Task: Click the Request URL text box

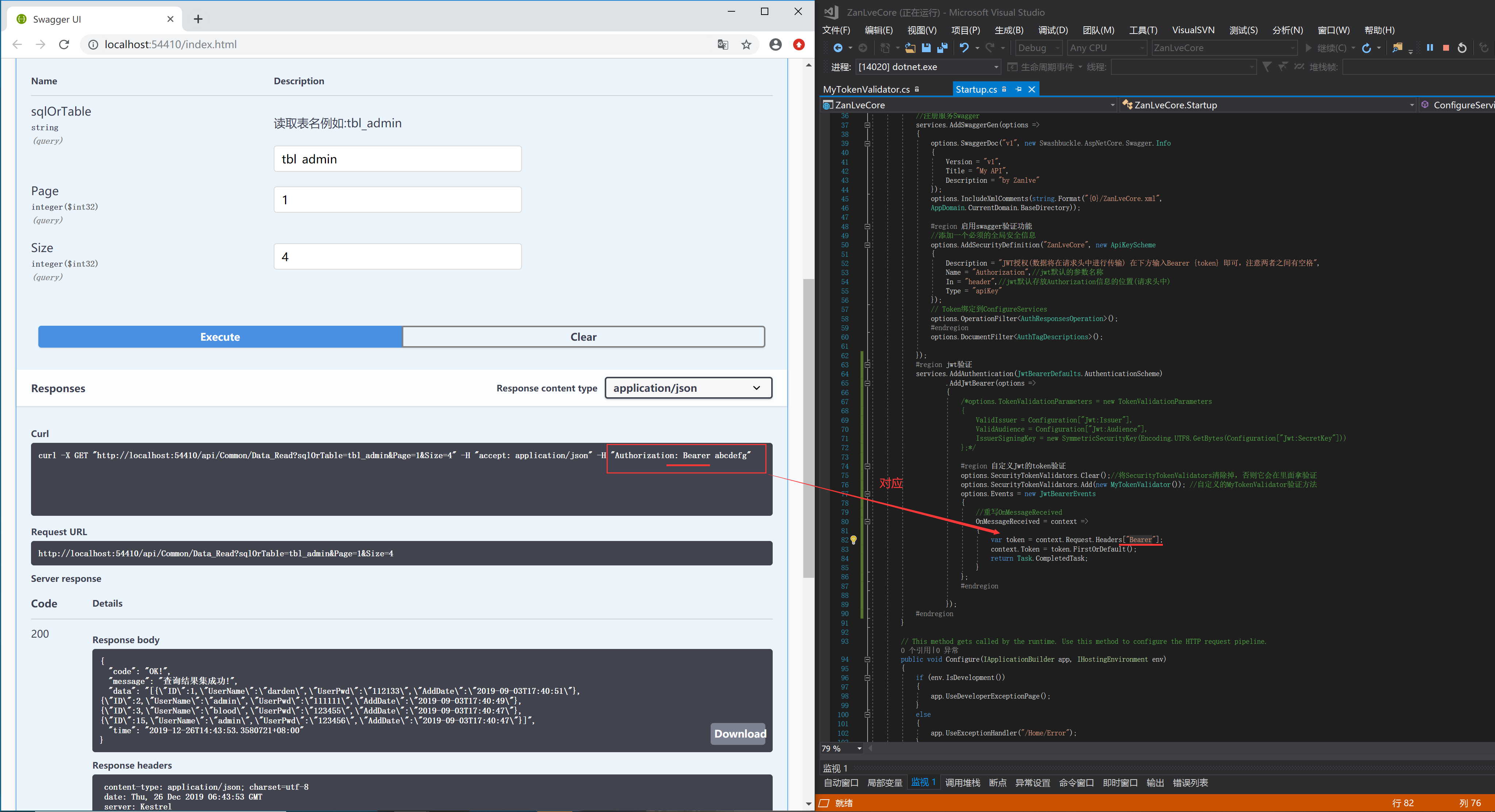Action: [401, 553]
